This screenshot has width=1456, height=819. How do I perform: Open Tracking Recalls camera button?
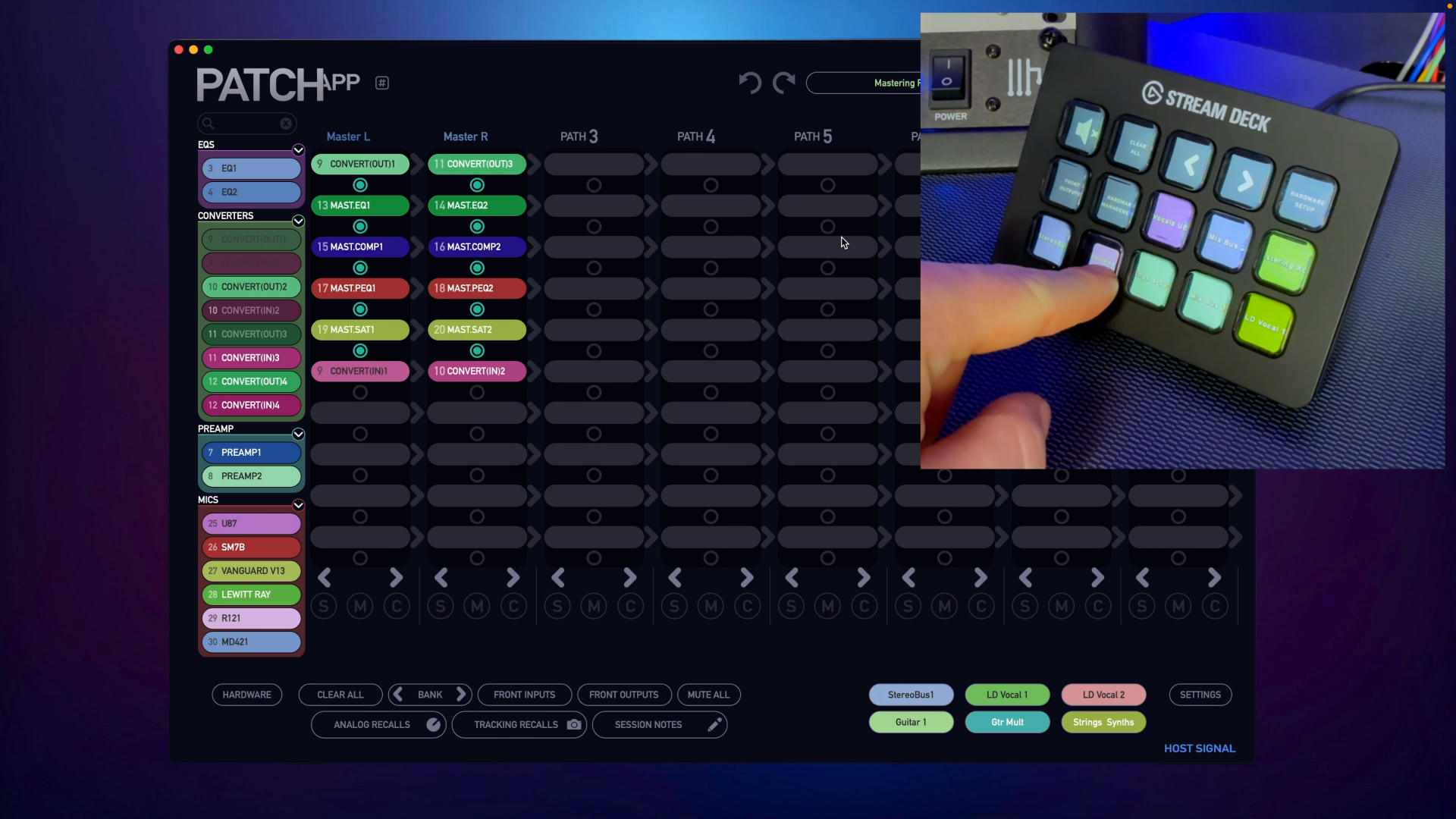click(574, 724)
